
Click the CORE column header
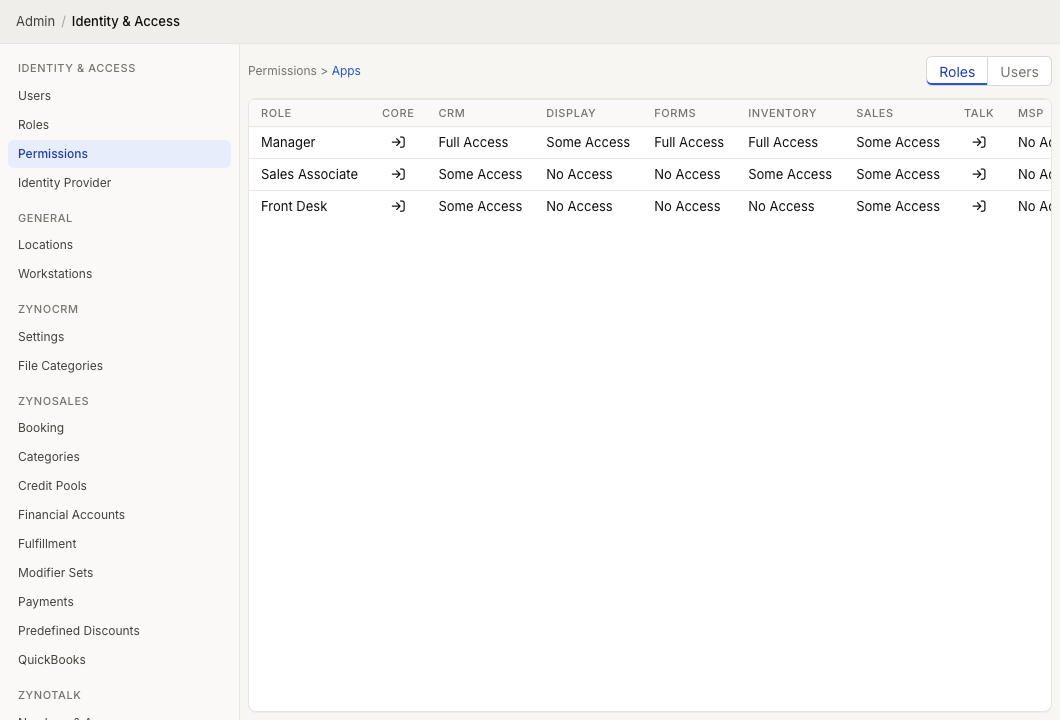pyautogui.click(x=398, y=114)
